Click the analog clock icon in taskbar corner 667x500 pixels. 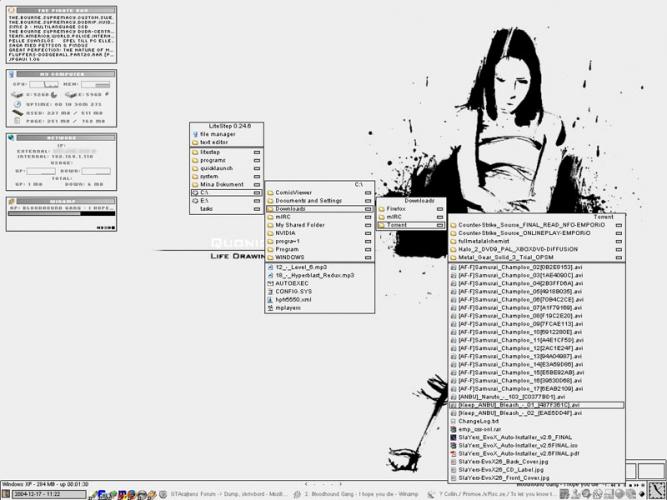[x=656, y=490]
